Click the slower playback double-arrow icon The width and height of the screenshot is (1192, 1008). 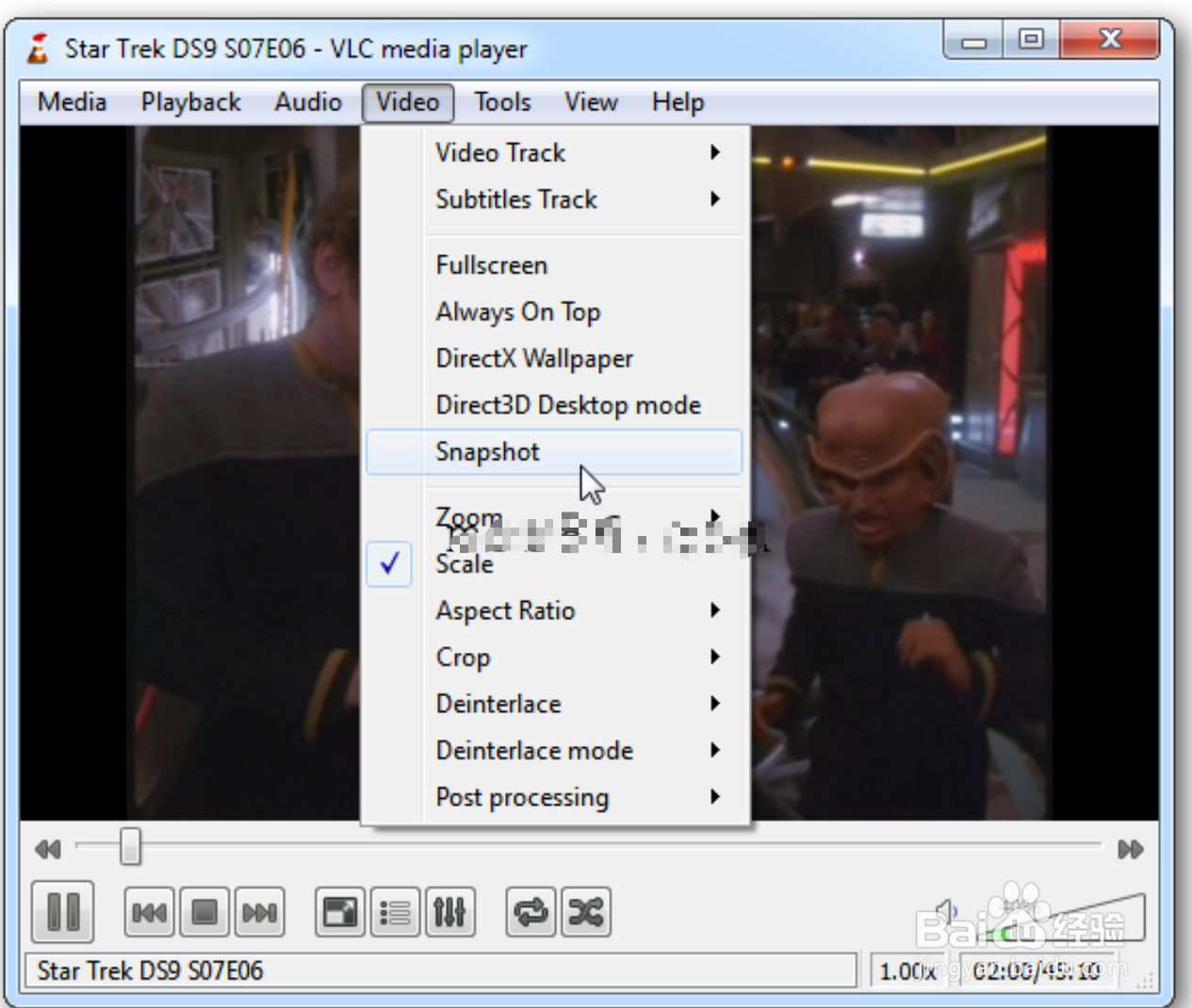pos(47,849)
